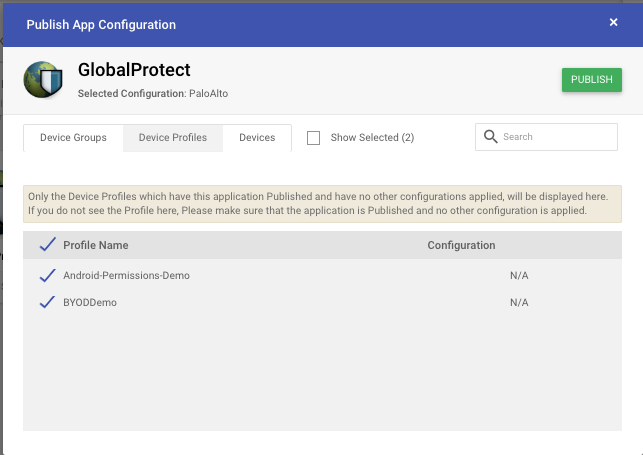Image resolution: width=643 pixels, height=455 pixels.
Task: Toggle the select-all checkmark beside Profile Name
Action: pos(48,244)
